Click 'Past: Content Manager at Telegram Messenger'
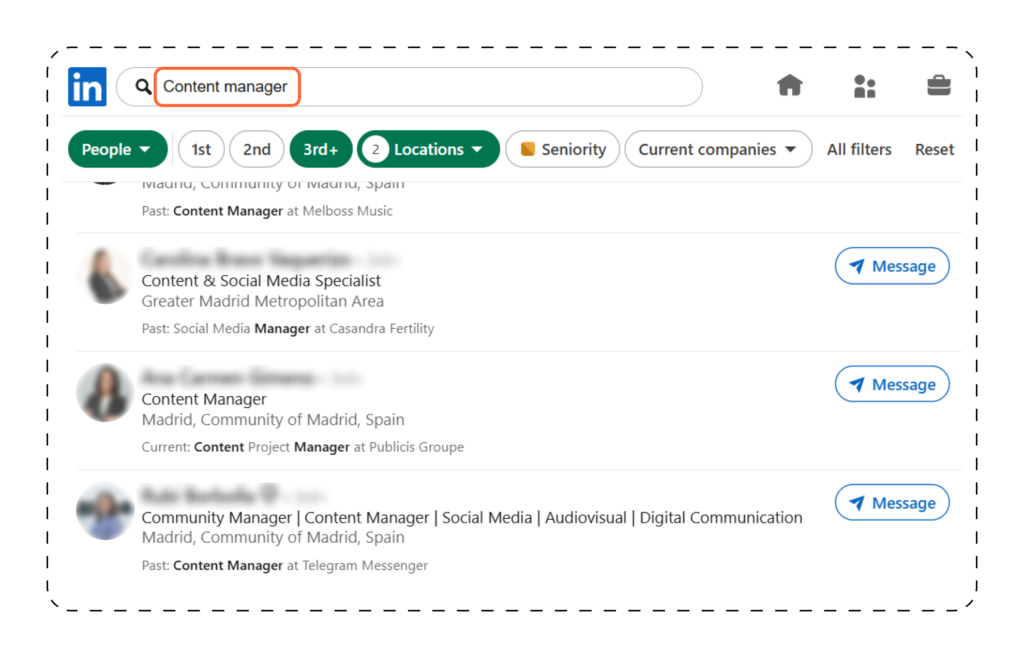1024x658 pixels. click(x=285, y=565)
